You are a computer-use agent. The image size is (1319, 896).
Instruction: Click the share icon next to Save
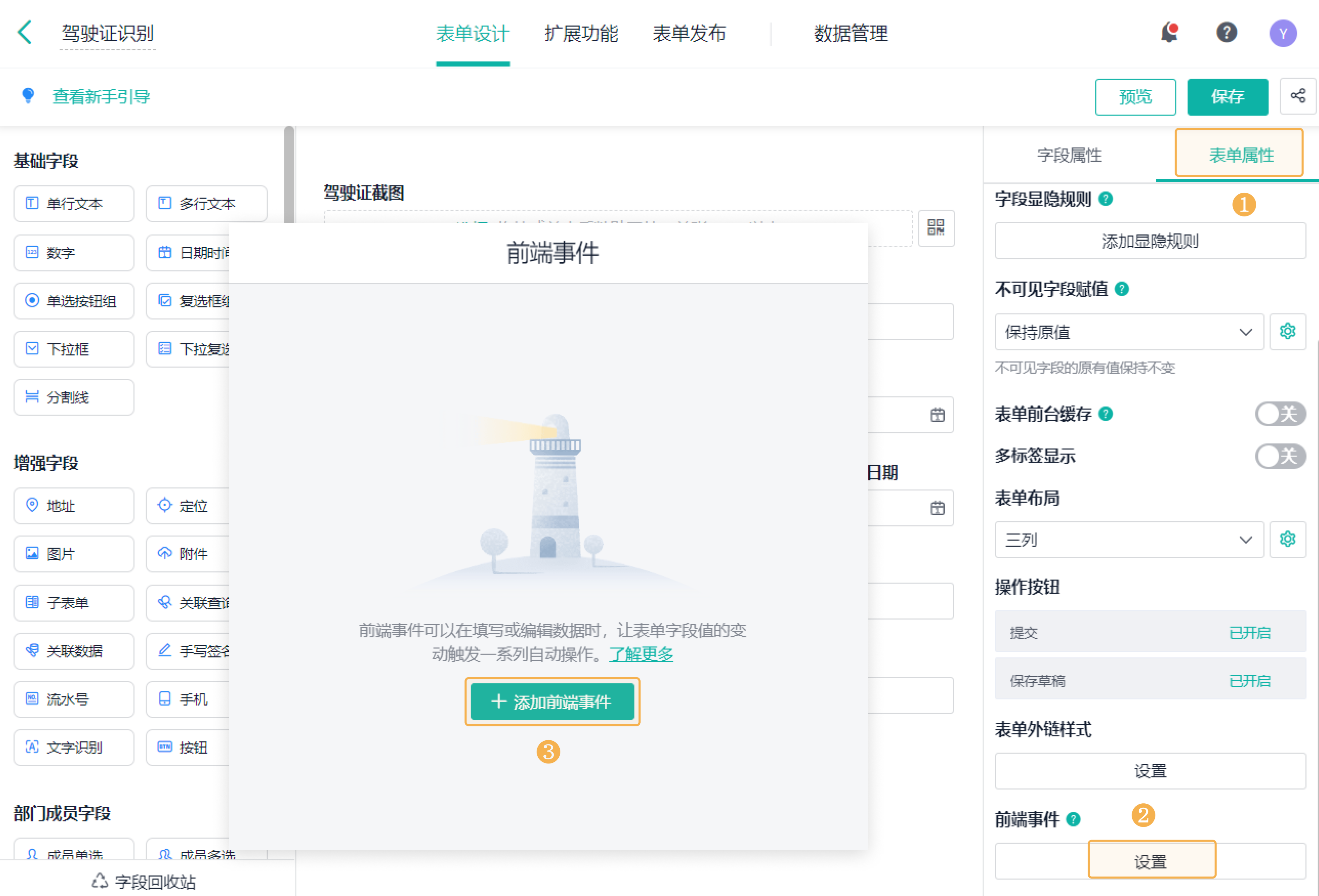[1298, 96]
